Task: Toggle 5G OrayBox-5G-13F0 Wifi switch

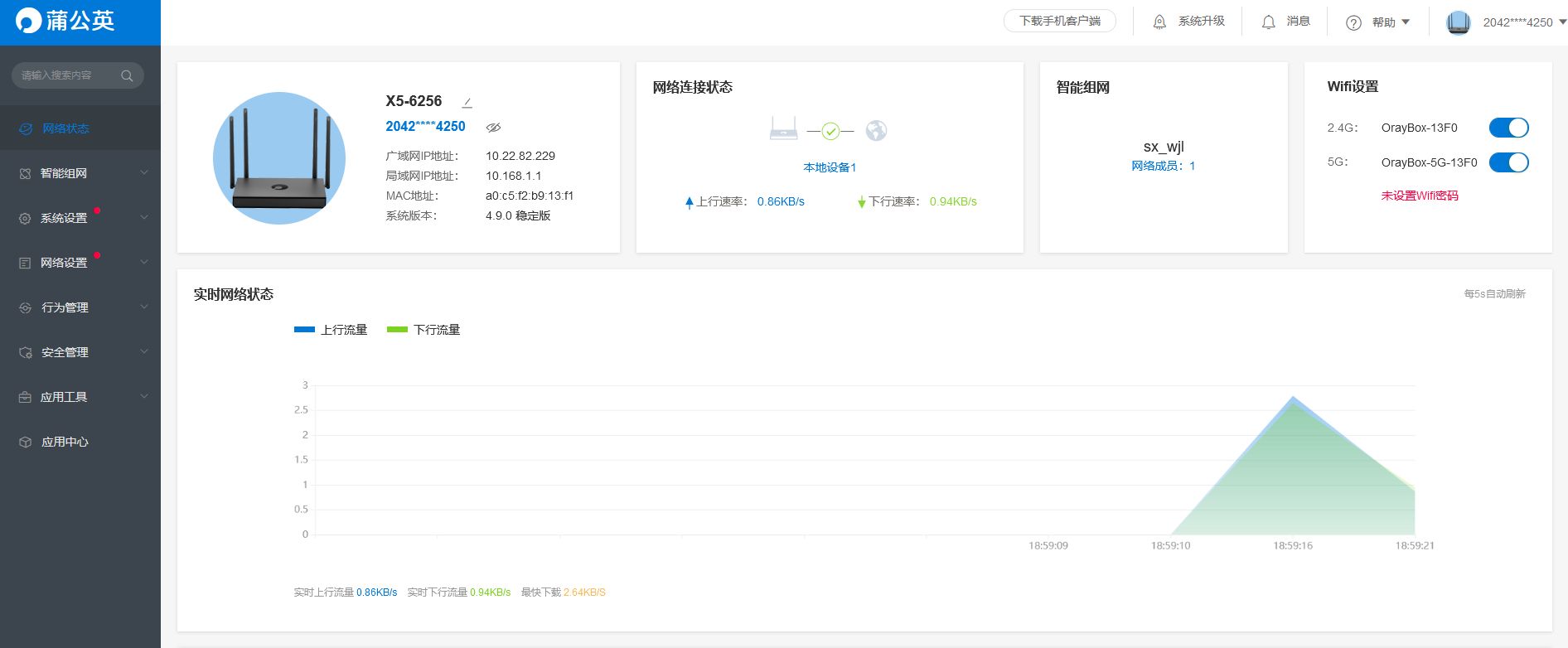Action: point(1508,162)
